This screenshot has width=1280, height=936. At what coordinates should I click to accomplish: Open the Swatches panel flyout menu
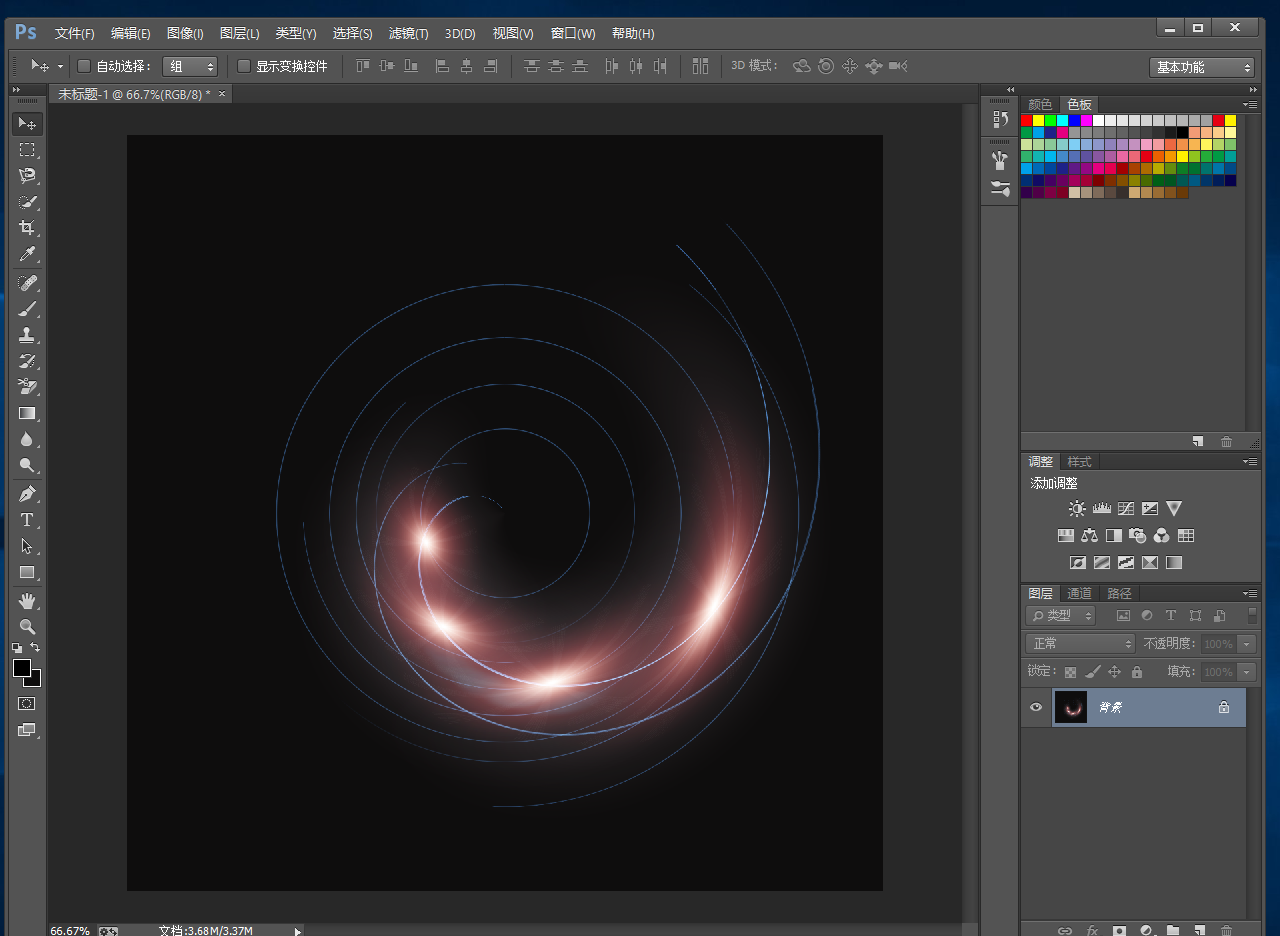1250,104
